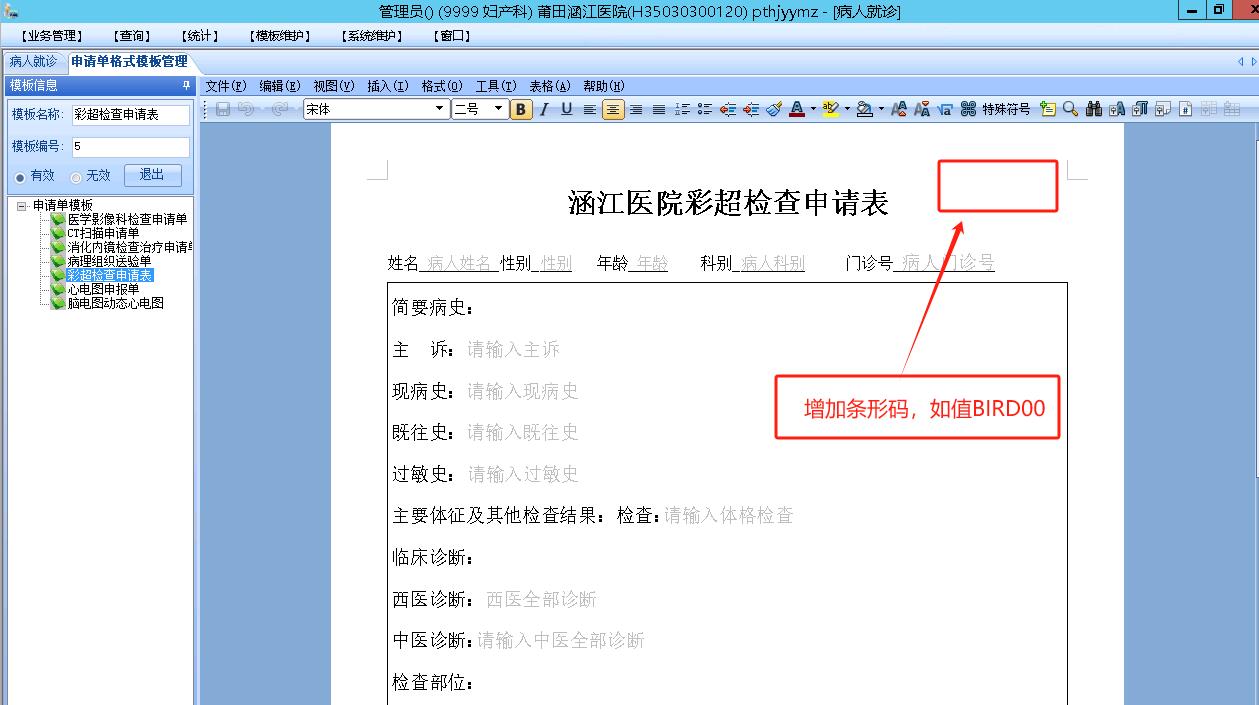Select 无效 radio button
The height and width of the screenshot is (705, 1259).
pyautogui.click(x=76, y=176)
